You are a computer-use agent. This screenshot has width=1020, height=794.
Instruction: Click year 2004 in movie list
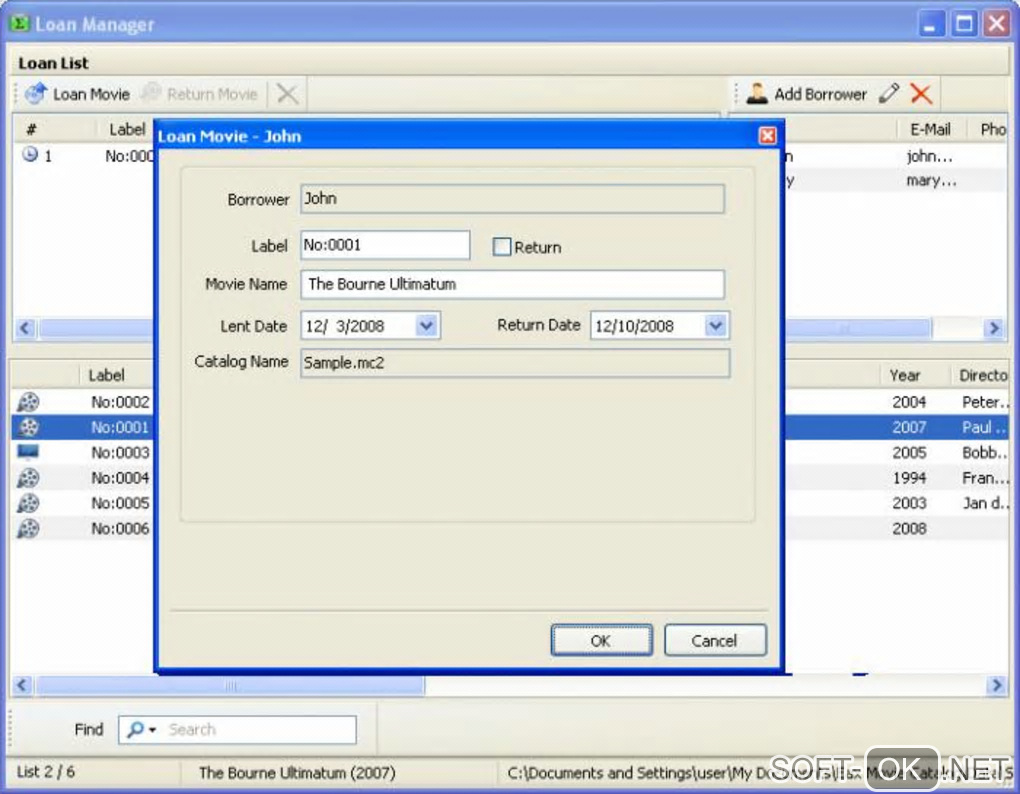(909, 402)
